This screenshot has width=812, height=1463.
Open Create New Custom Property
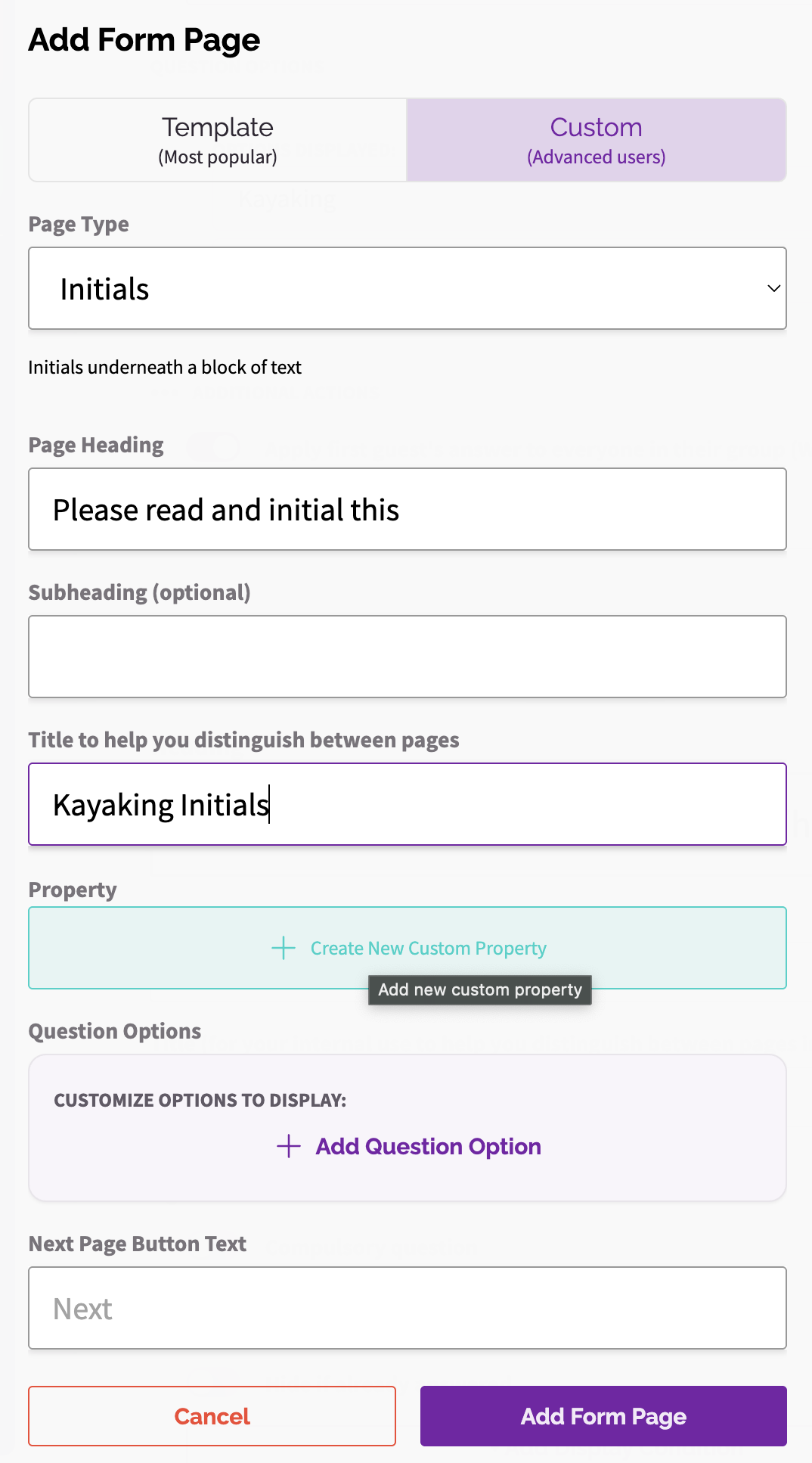click(428, 947)
